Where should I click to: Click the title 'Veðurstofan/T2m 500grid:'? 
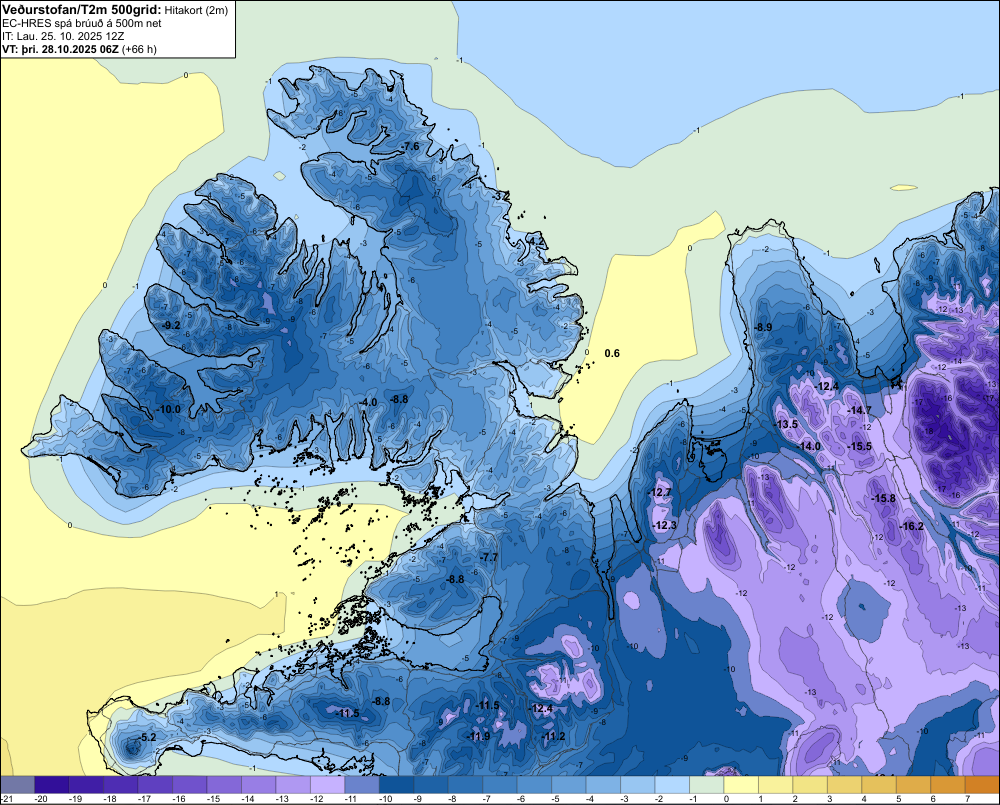pos(82,9)
